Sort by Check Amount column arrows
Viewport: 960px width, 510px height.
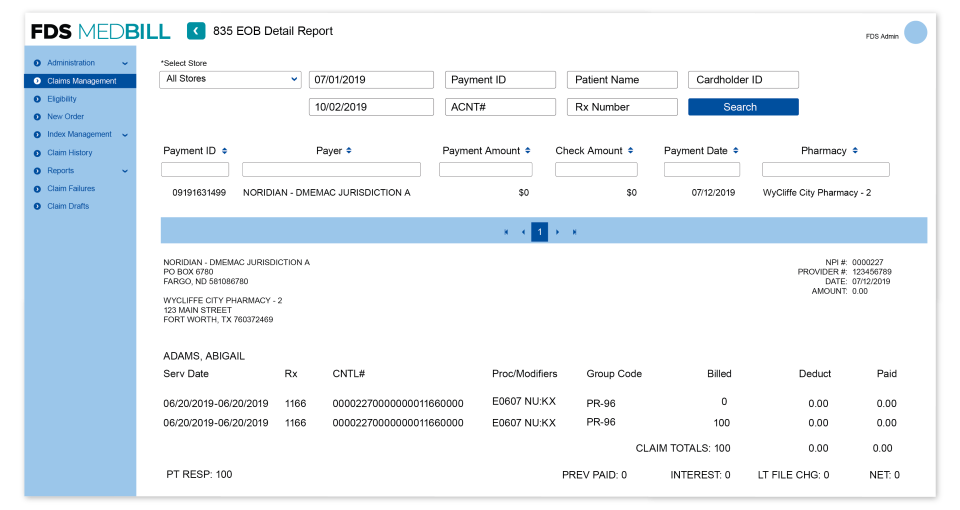point(631,151)
